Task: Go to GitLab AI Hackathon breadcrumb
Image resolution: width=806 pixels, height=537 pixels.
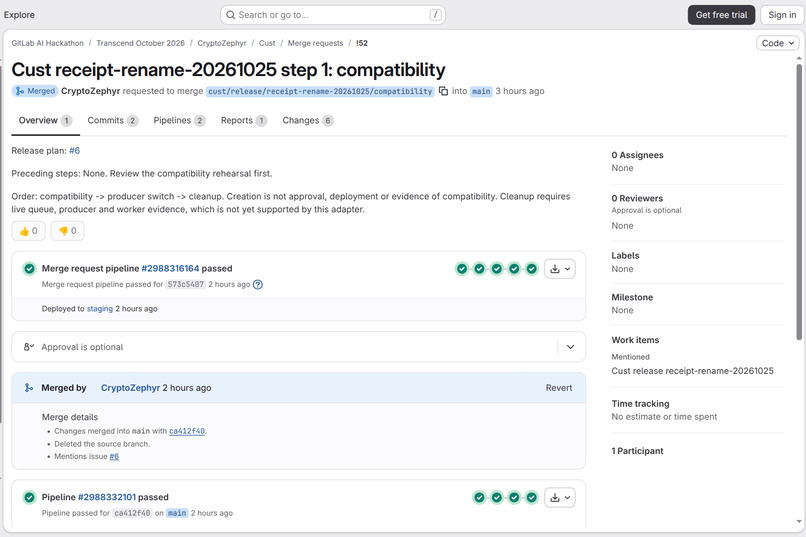Action: click(x=48, y=43)
